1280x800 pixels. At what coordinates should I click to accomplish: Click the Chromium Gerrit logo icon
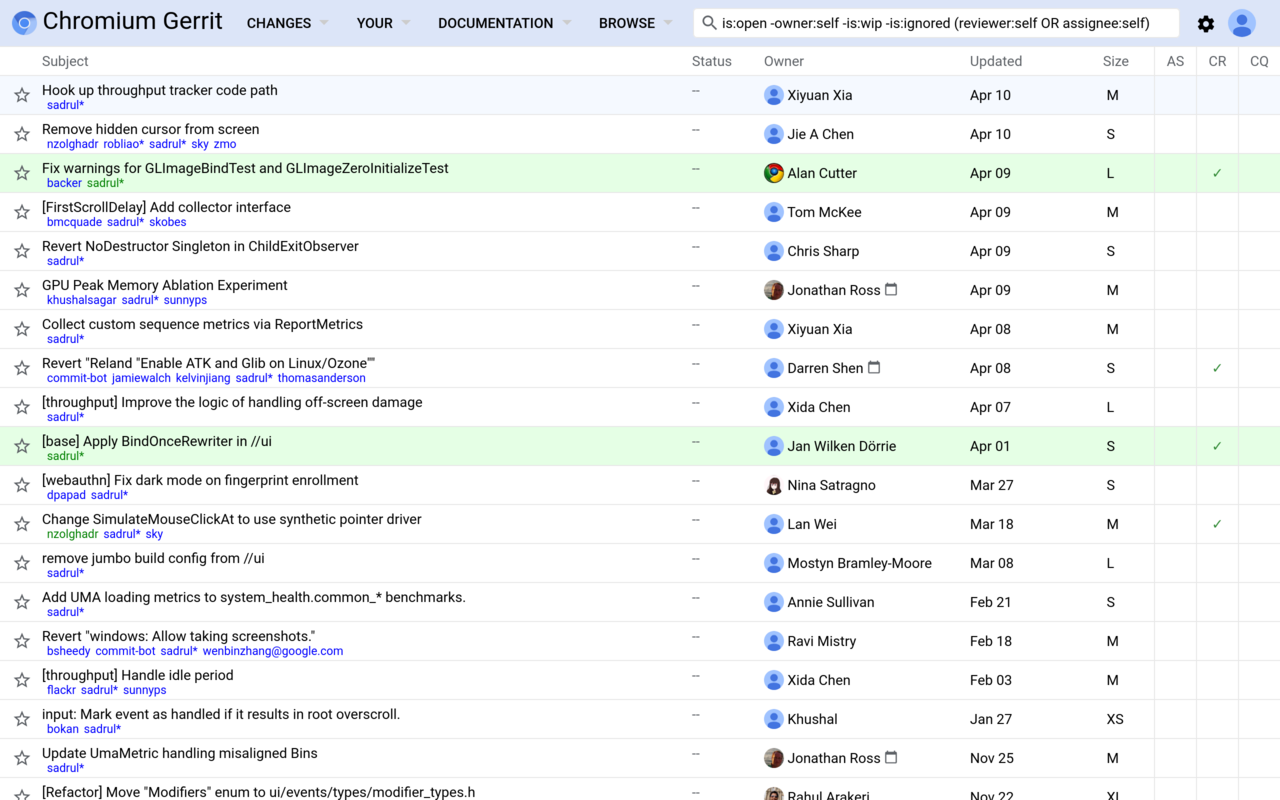click(x=24, y=23)
